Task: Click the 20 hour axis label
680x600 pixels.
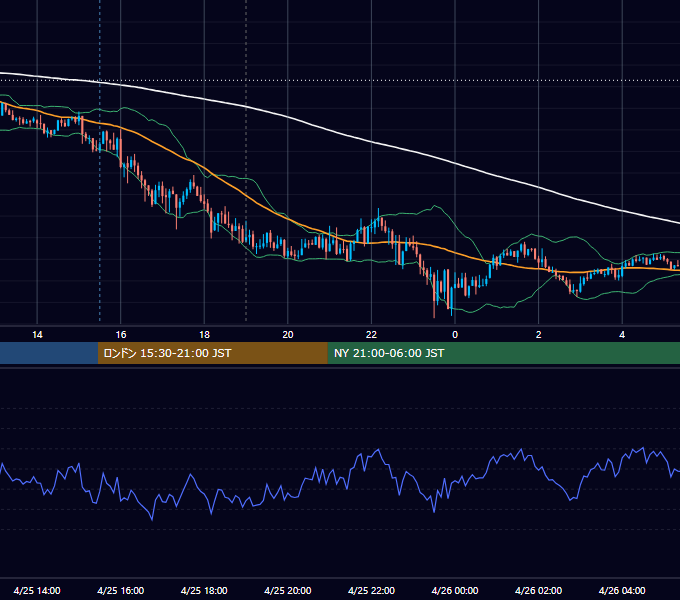Action: 288,335
